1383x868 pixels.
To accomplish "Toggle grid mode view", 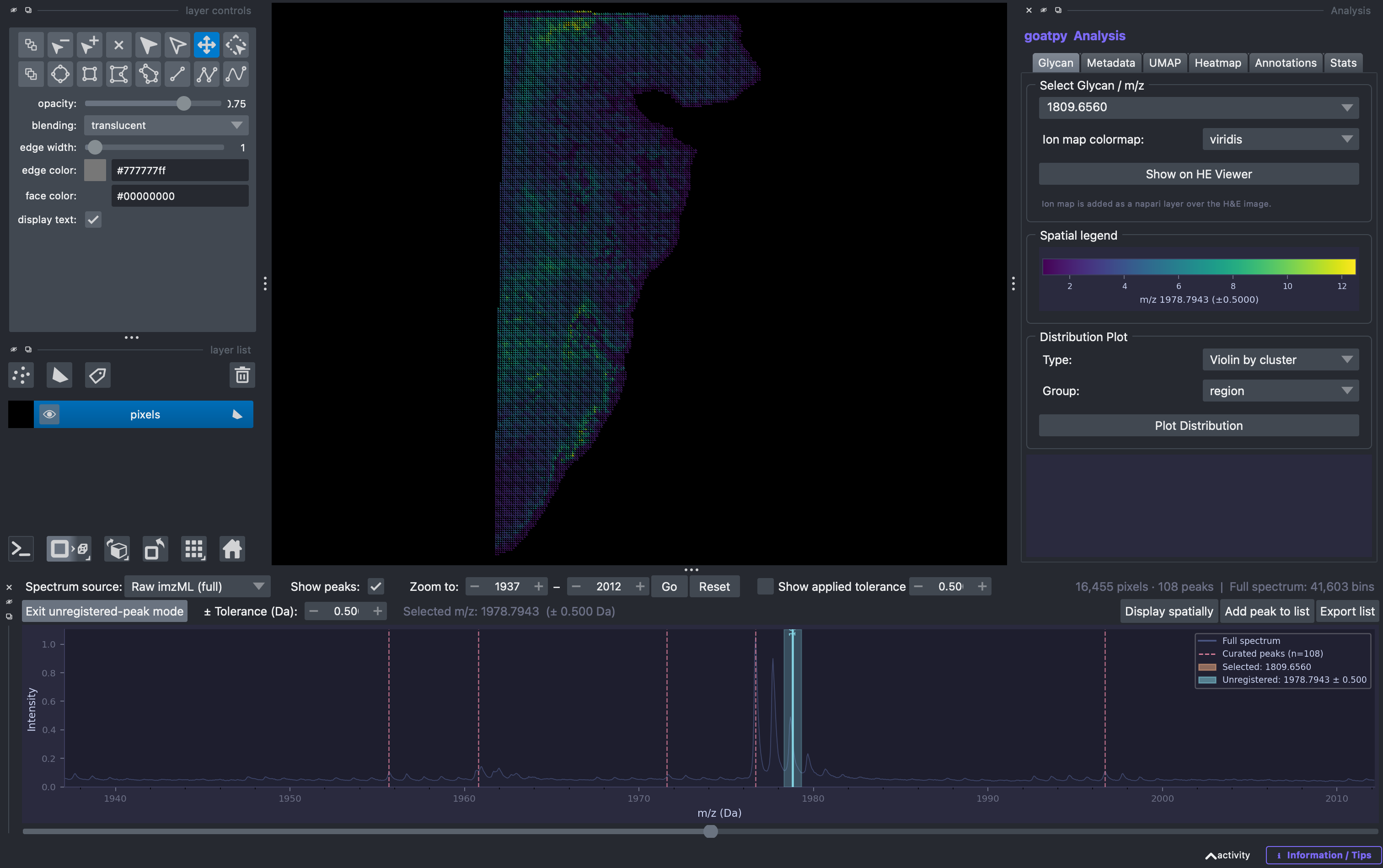I will tap(194, 549).
